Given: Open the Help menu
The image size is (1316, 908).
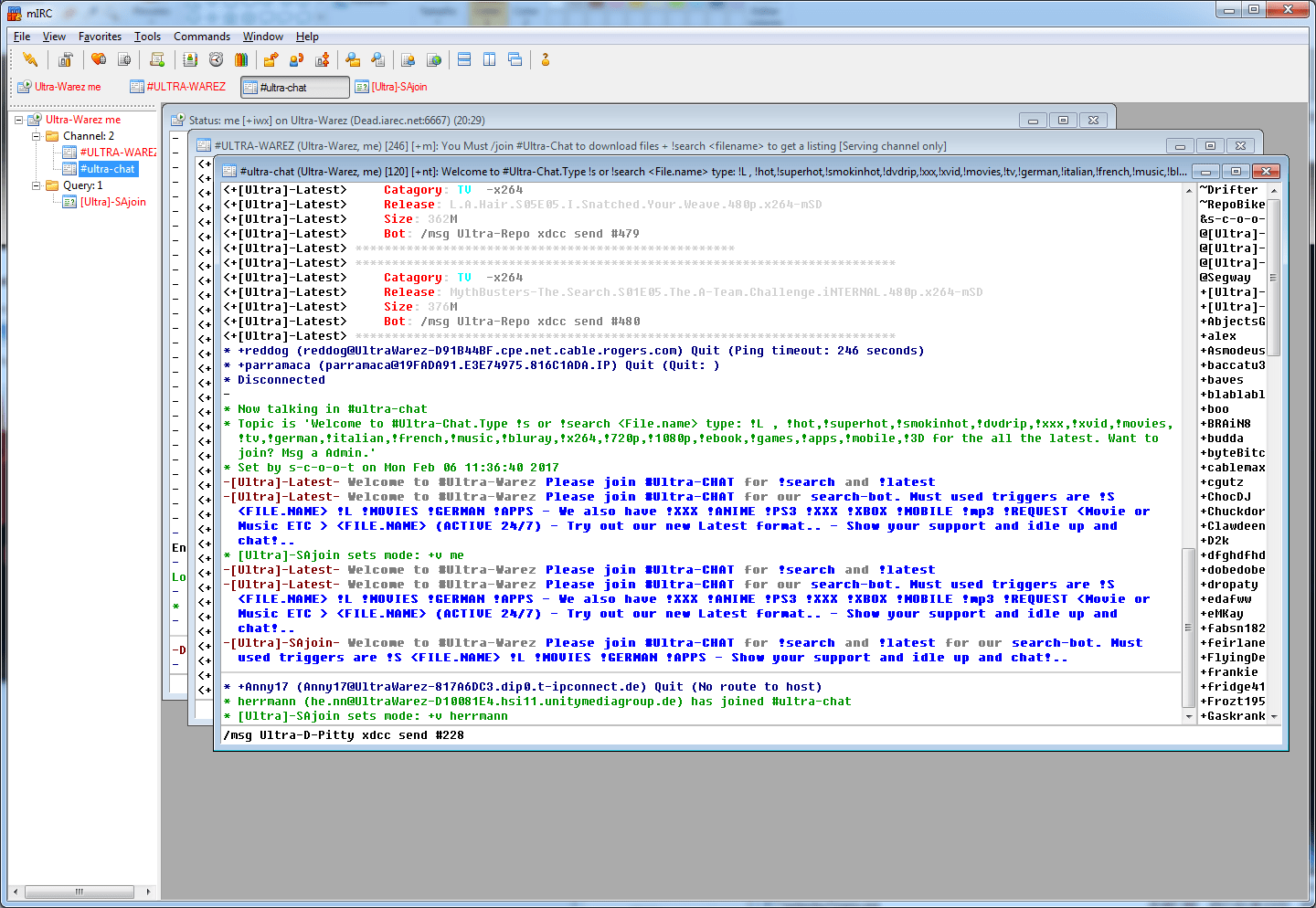Looking at the screenshot, I should point(307,37).
